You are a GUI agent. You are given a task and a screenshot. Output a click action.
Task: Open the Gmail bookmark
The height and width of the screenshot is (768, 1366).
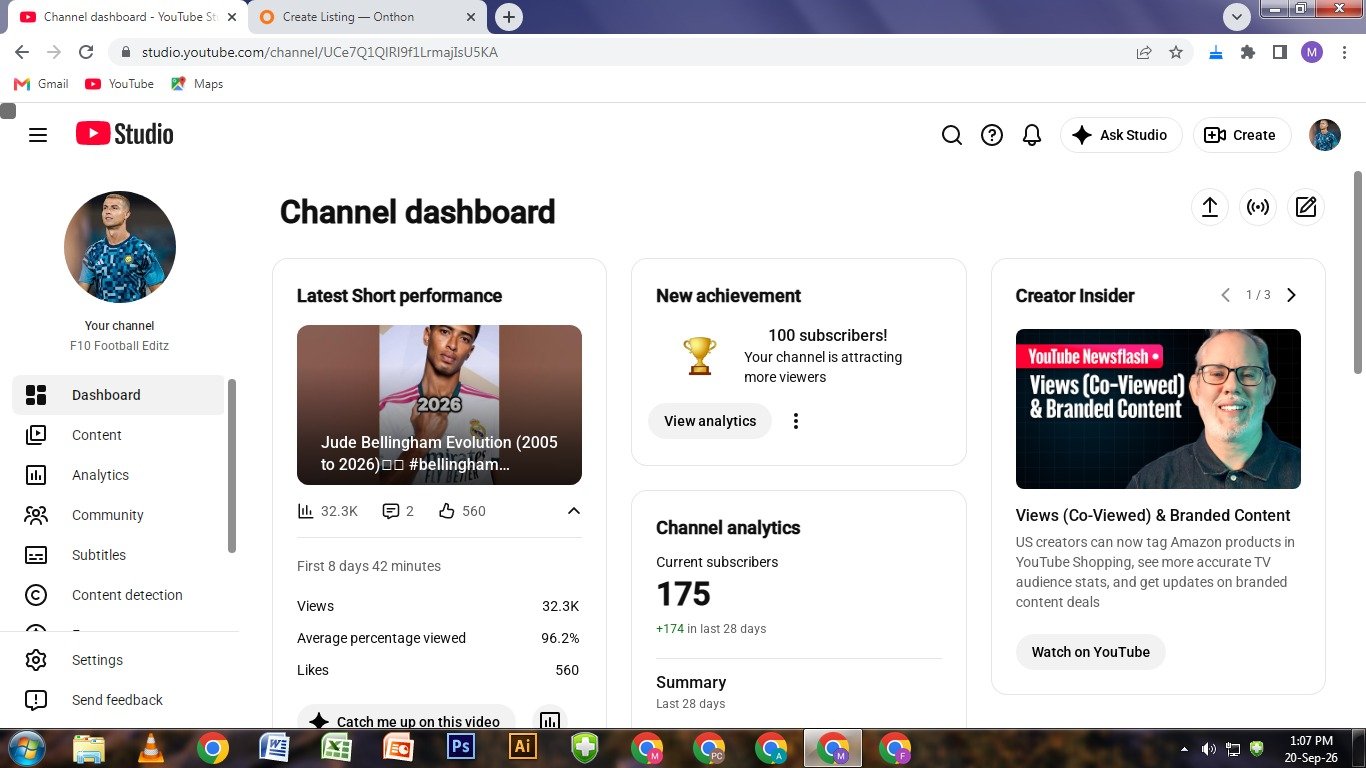pos(41,84)
